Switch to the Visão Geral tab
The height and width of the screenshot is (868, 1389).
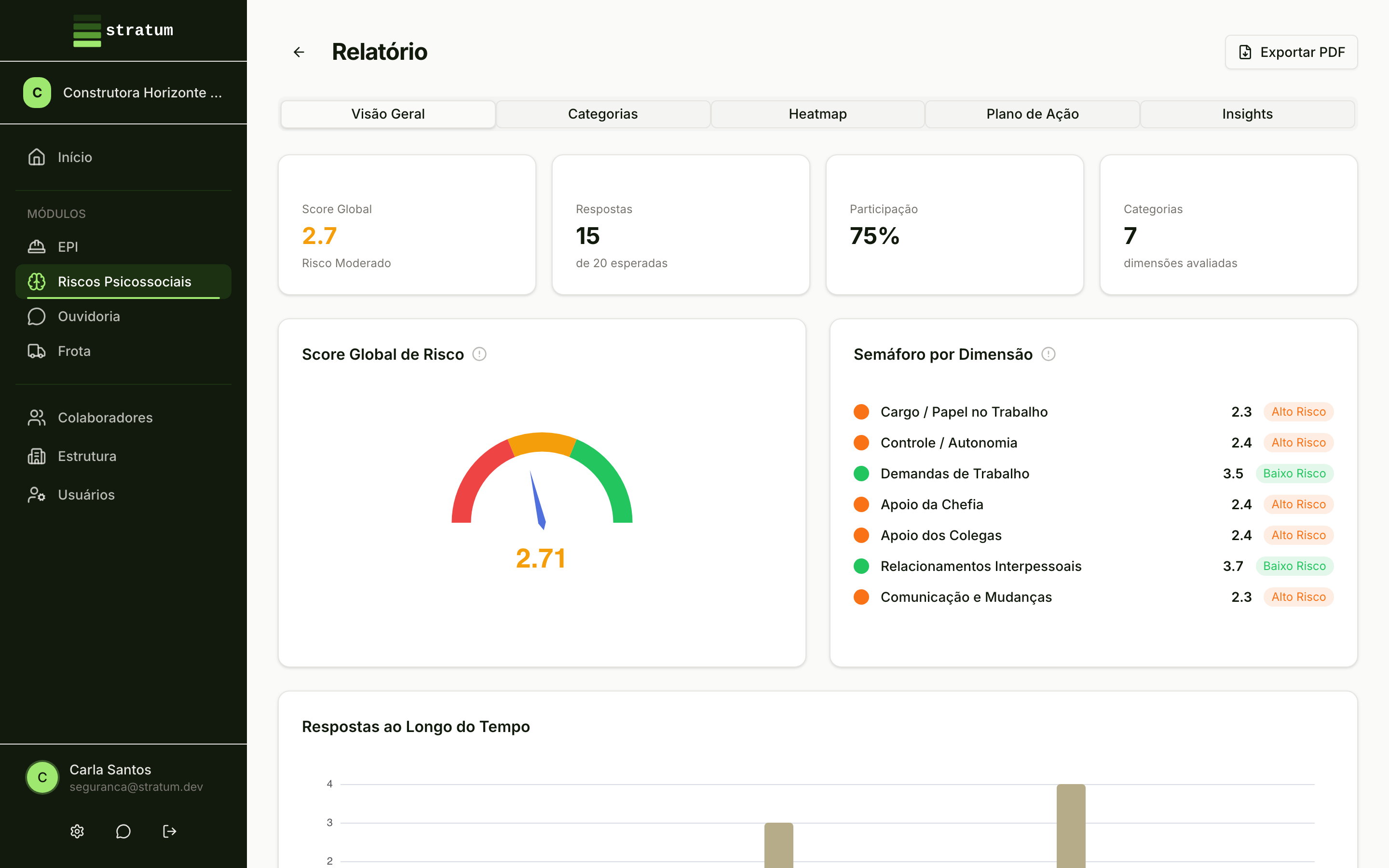[x=388, y=114]
